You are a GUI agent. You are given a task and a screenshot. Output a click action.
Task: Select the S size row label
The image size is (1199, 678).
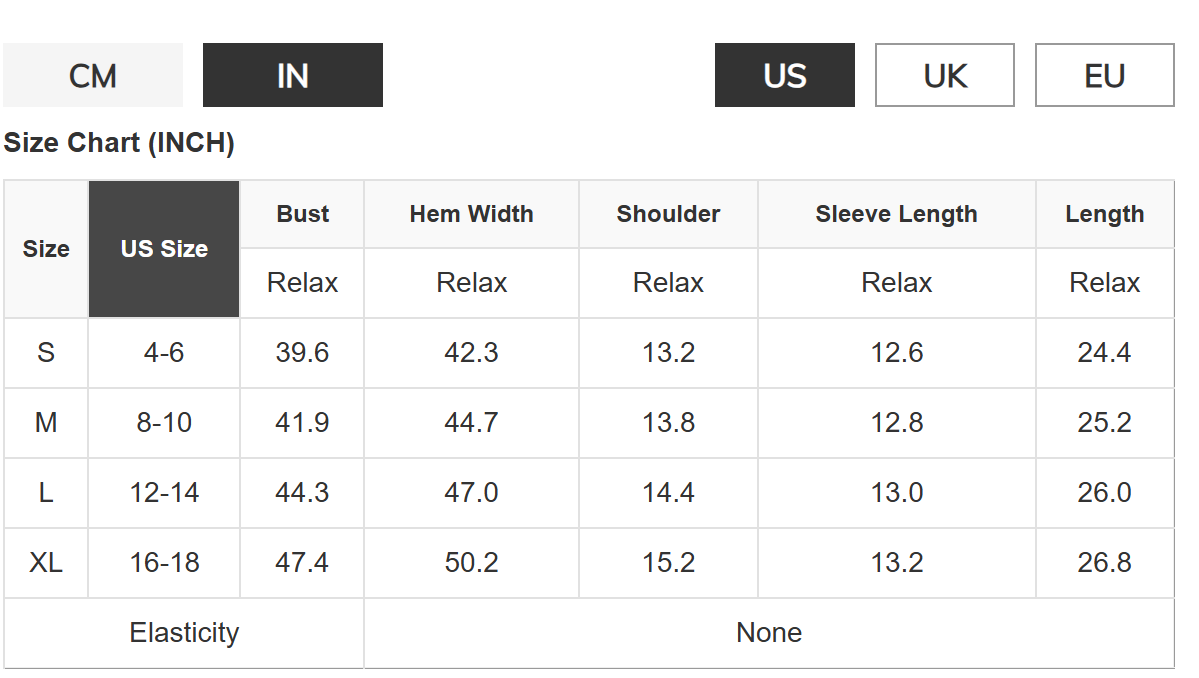(46, 353)
